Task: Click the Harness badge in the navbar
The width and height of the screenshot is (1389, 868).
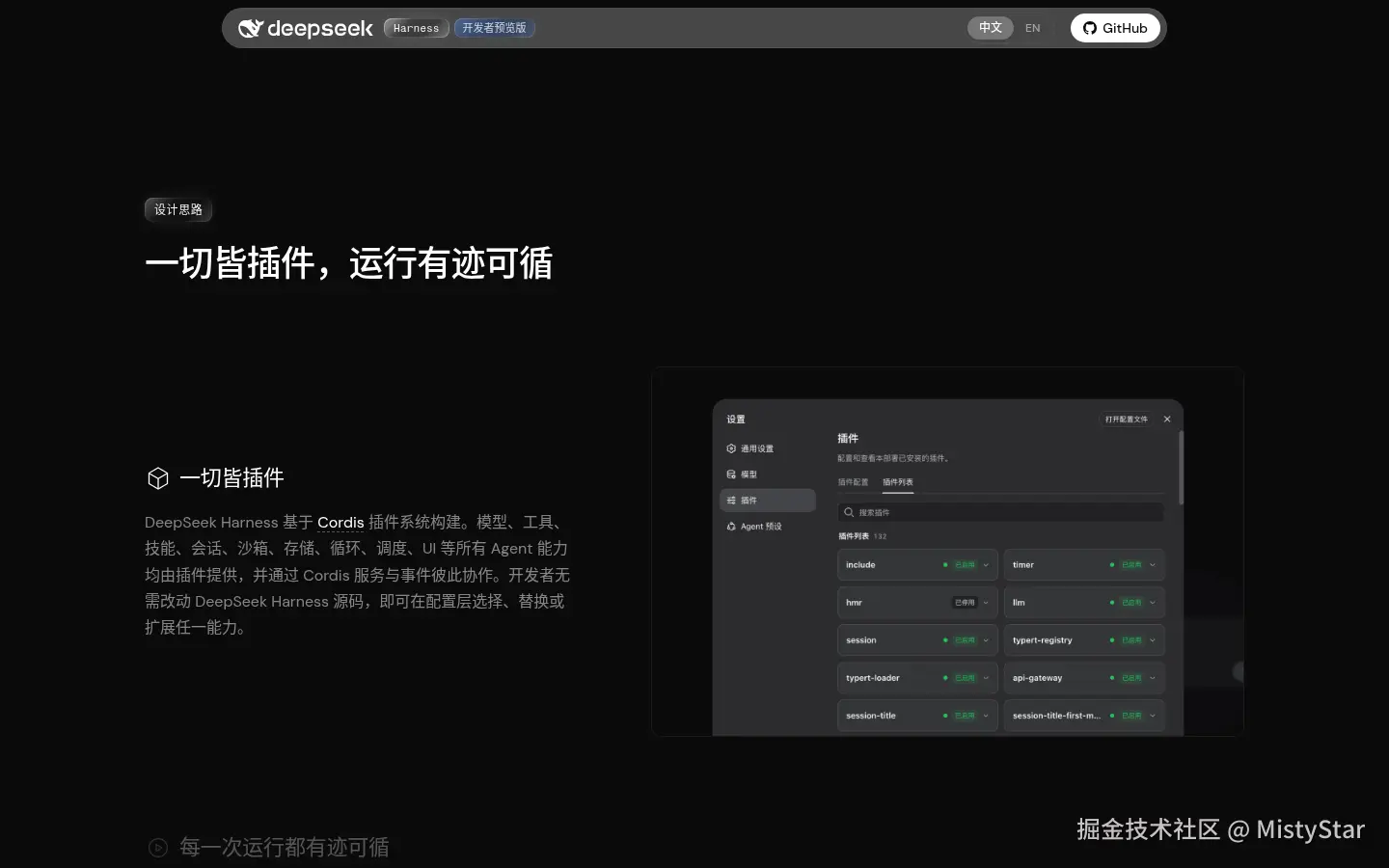Action: 416,28
